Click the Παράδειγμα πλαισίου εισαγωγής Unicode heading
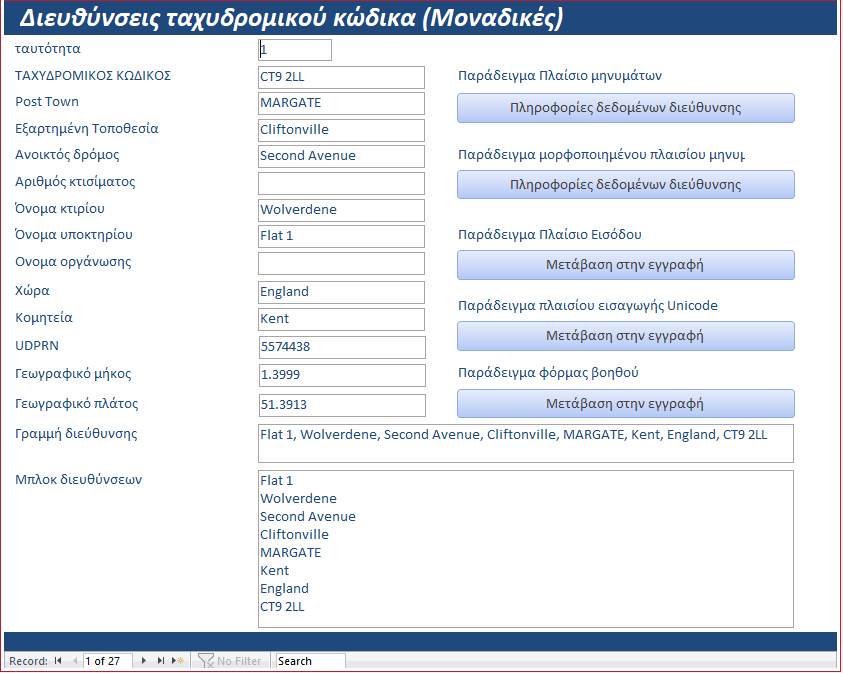843x673 pixels. pyautogui.click(x=588, y=305)
